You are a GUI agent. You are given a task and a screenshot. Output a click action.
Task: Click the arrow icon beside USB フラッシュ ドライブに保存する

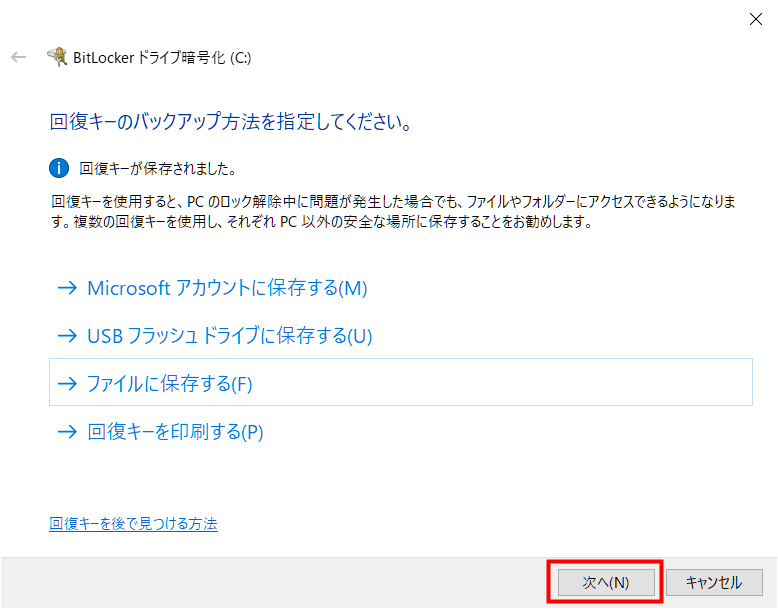pos(67,336)
